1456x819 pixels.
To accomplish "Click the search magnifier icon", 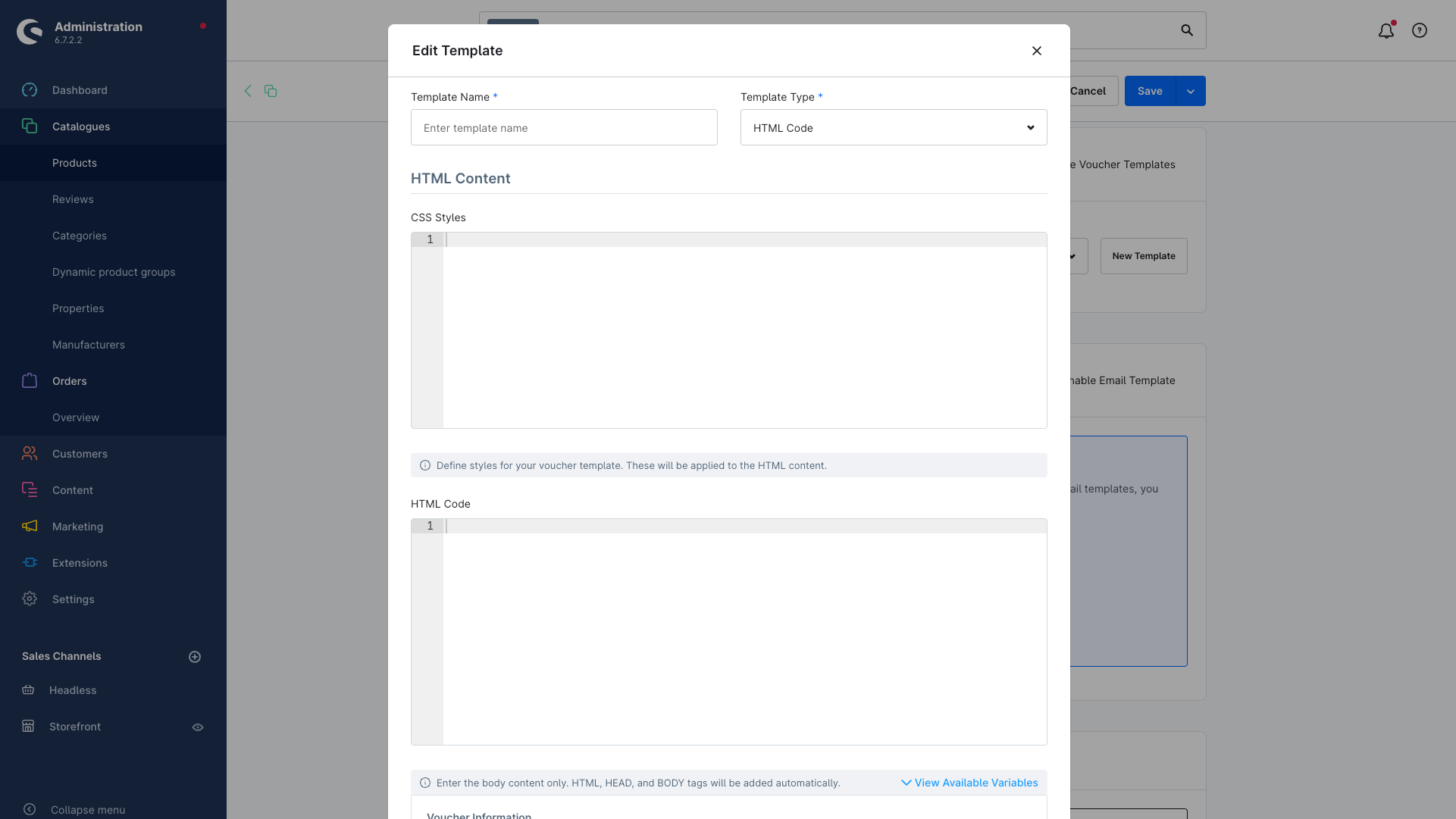I will (x=1187, y=30).
